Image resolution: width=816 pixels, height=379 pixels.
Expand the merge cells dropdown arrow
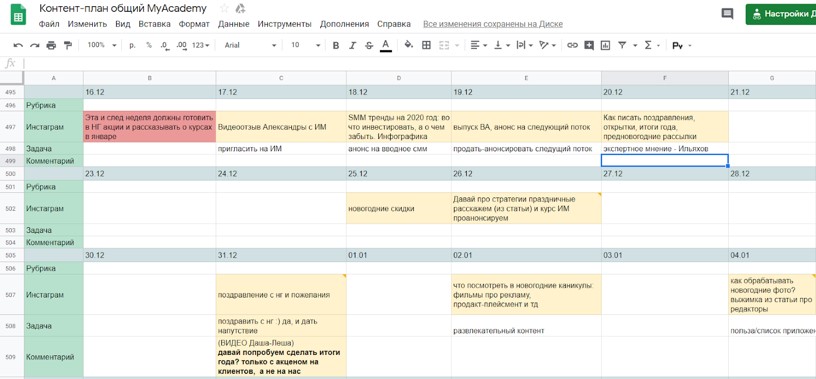pyautogui.click(x=457, y=46)
